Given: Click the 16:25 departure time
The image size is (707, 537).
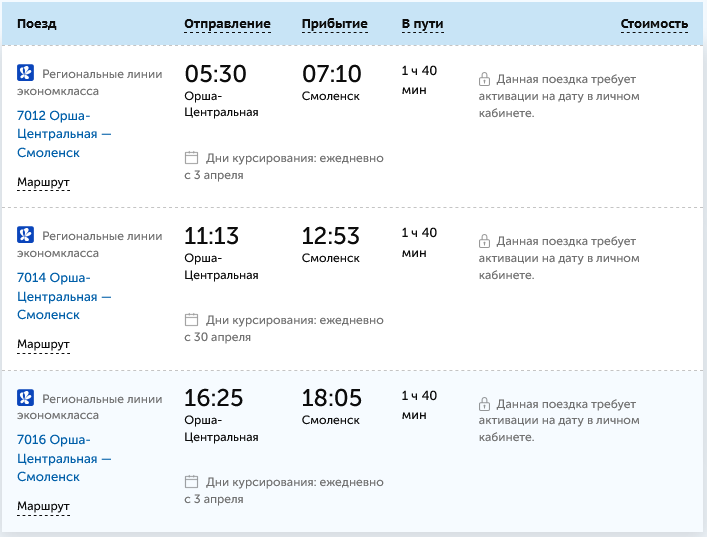Looking at the screenshot, I should (x=214, y=398).
